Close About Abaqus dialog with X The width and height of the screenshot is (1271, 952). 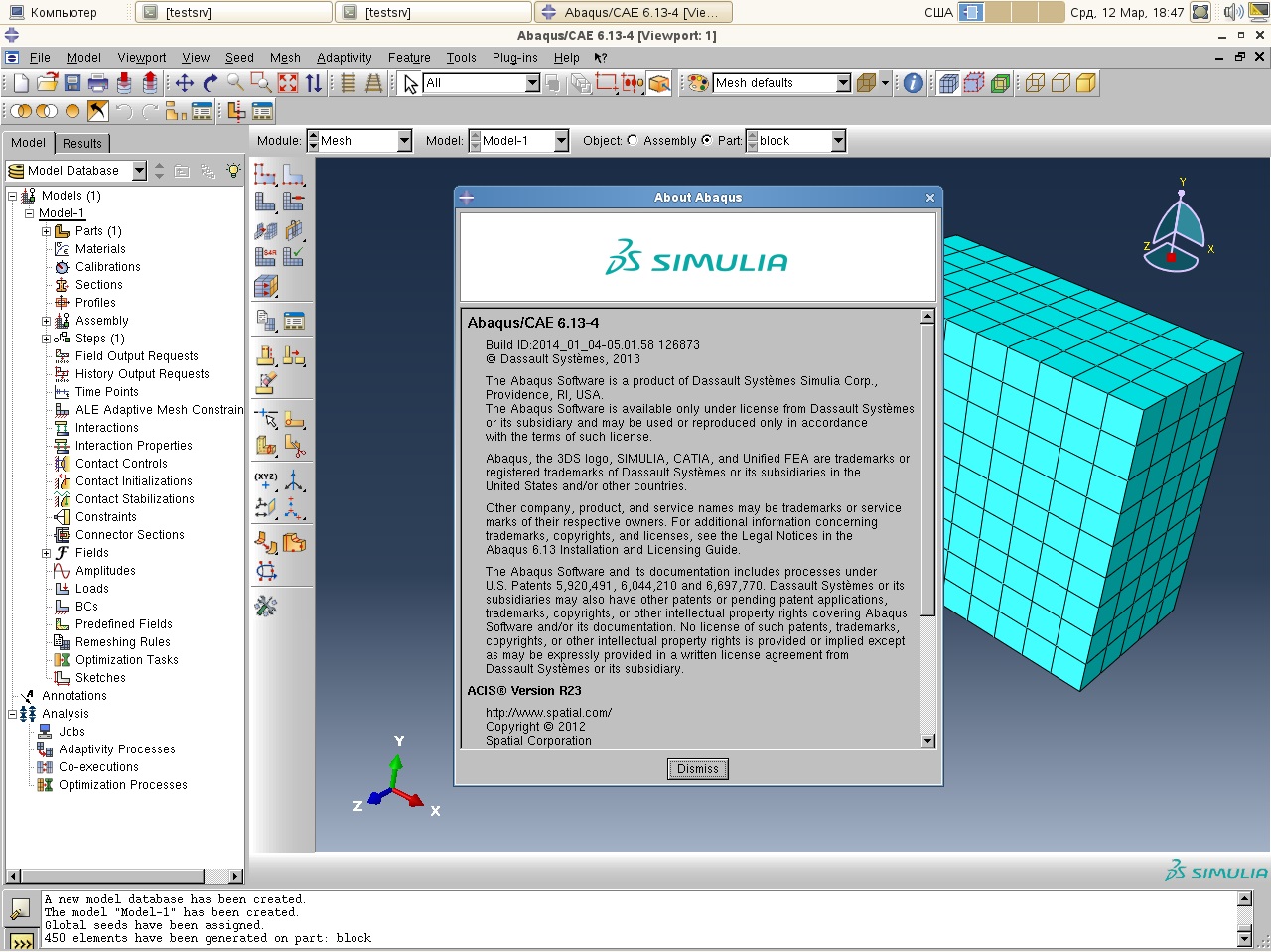[x=930, y=198]
